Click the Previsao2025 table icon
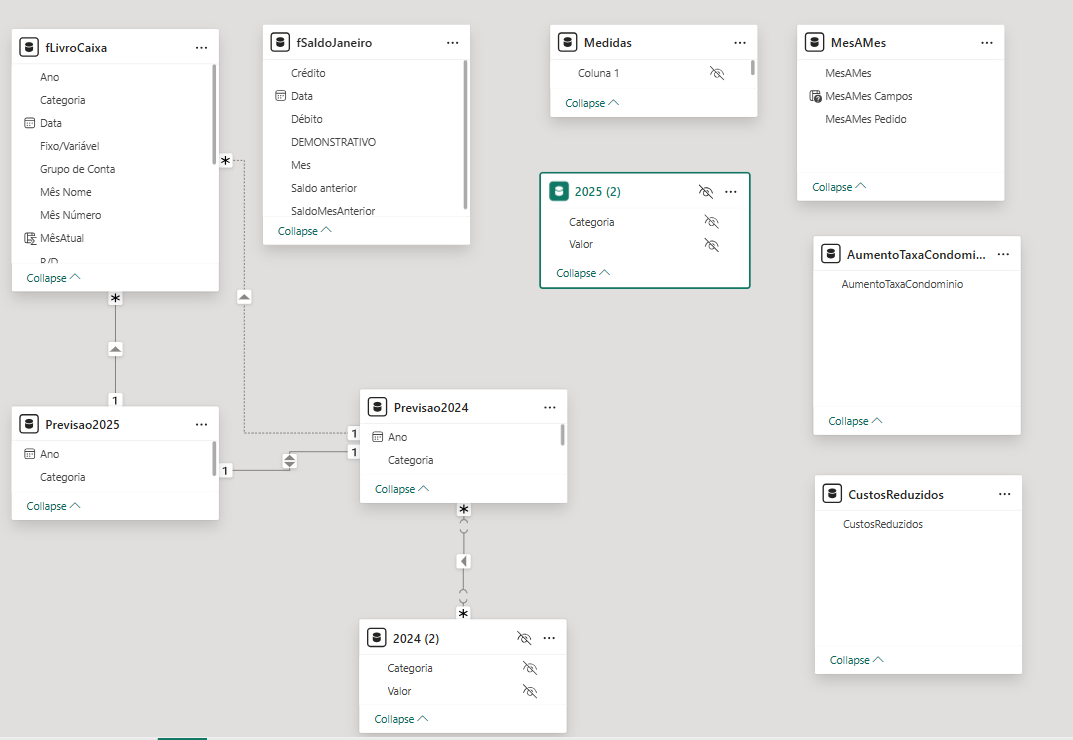 (x=29, y=424)
